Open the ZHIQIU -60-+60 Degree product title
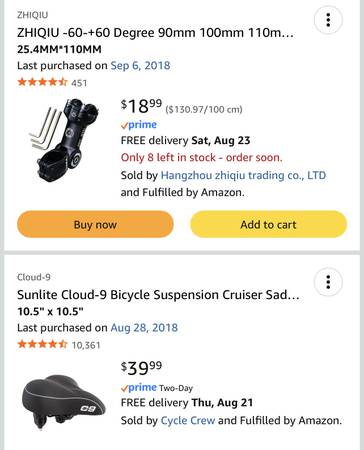The width and height of the screenshot is (364, 450). 155,33
